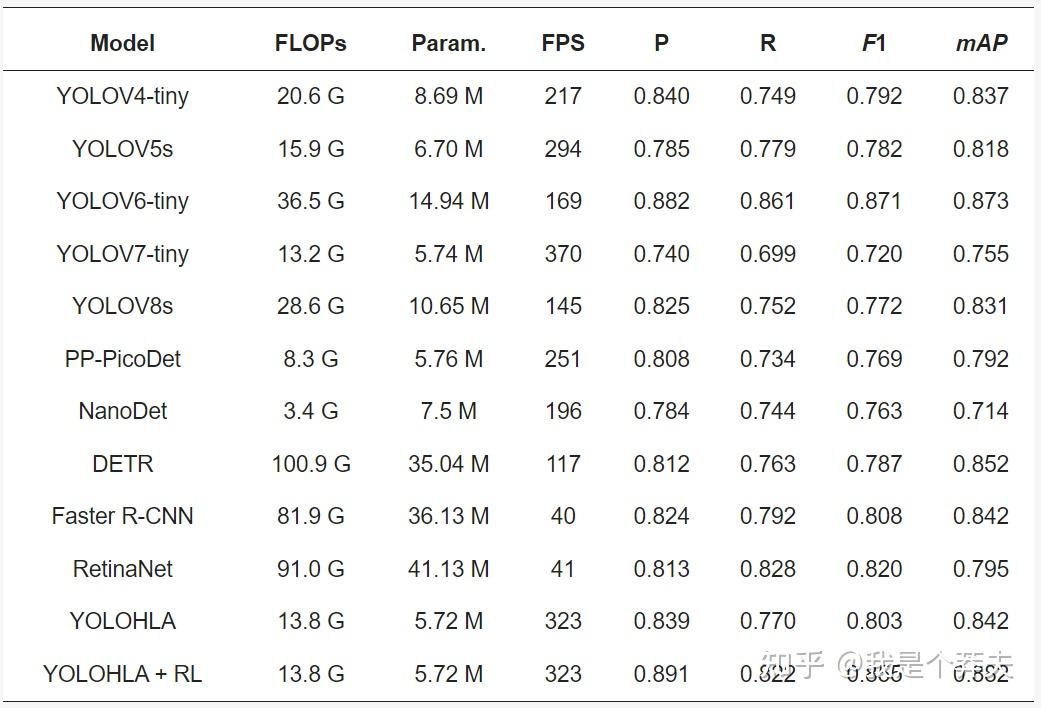Click the mAP column header
The image size is (1041, 708).
(980, 43)
